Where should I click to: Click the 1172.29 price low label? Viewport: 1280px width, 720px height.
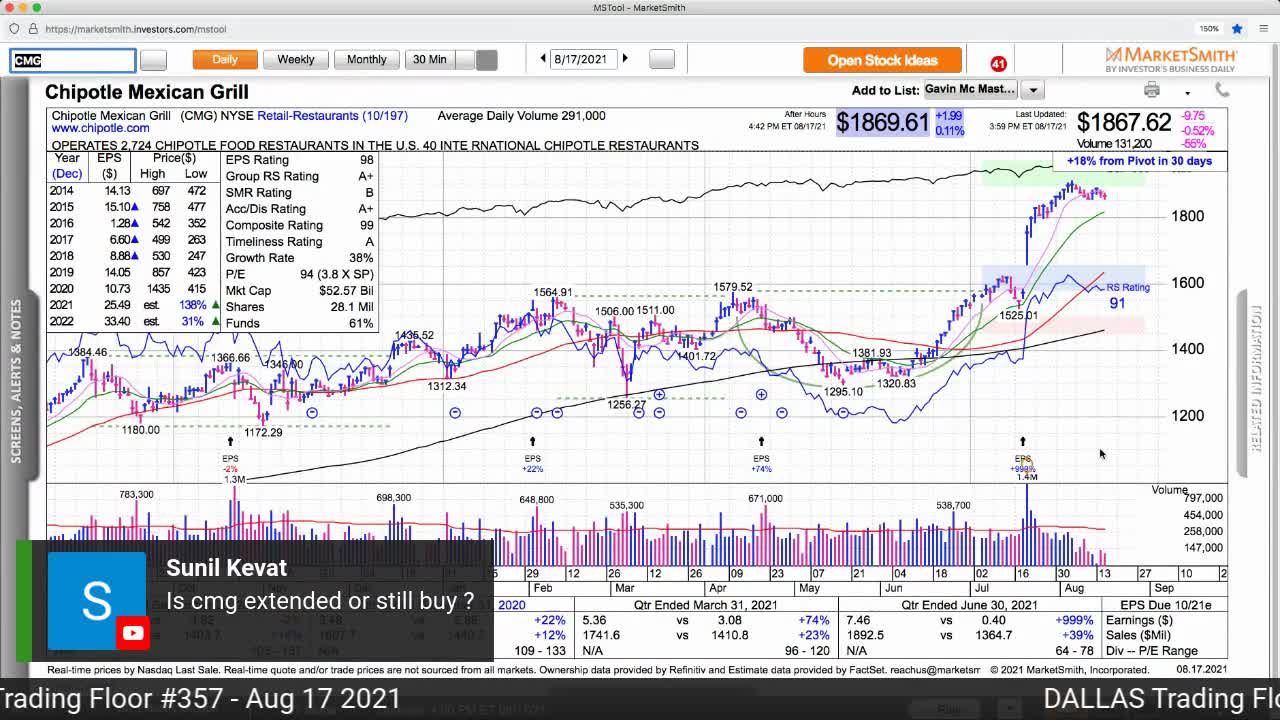point(263,432)
